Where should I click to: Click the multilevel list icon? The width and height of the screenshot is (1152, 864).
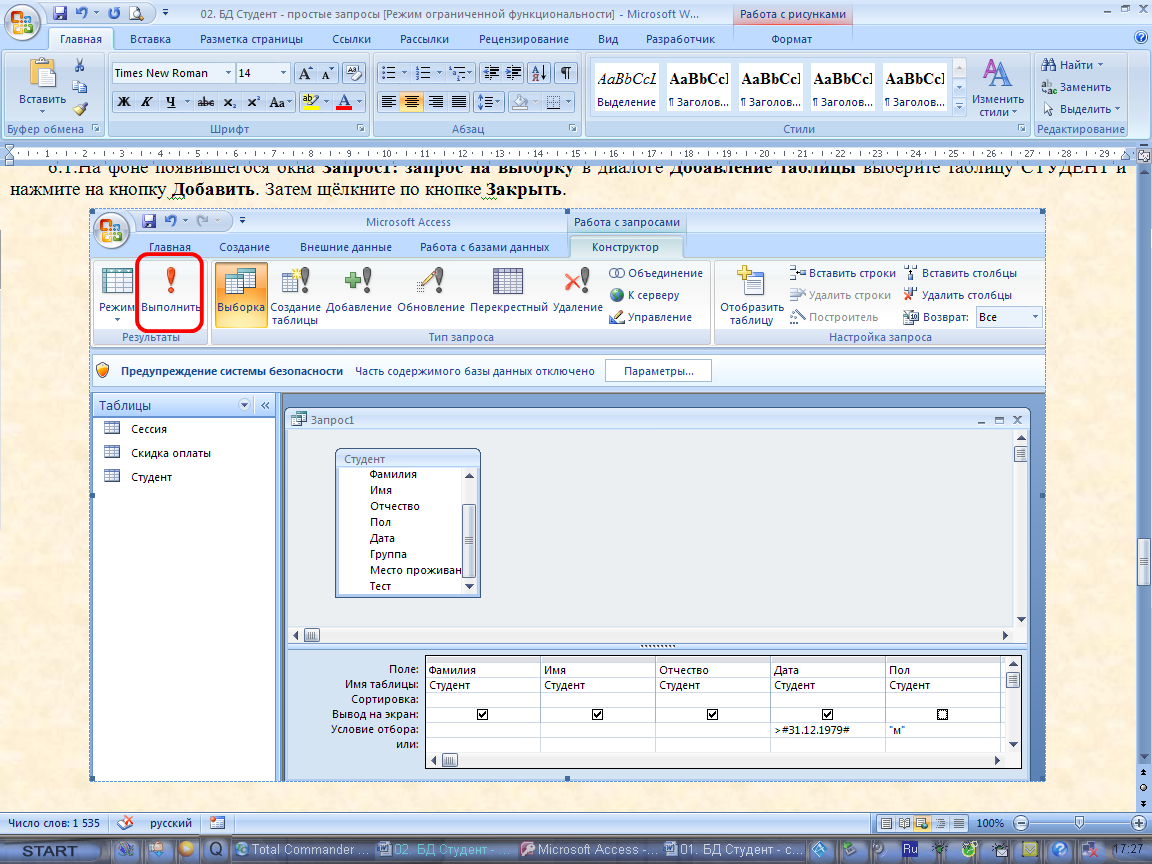(457, 73)
